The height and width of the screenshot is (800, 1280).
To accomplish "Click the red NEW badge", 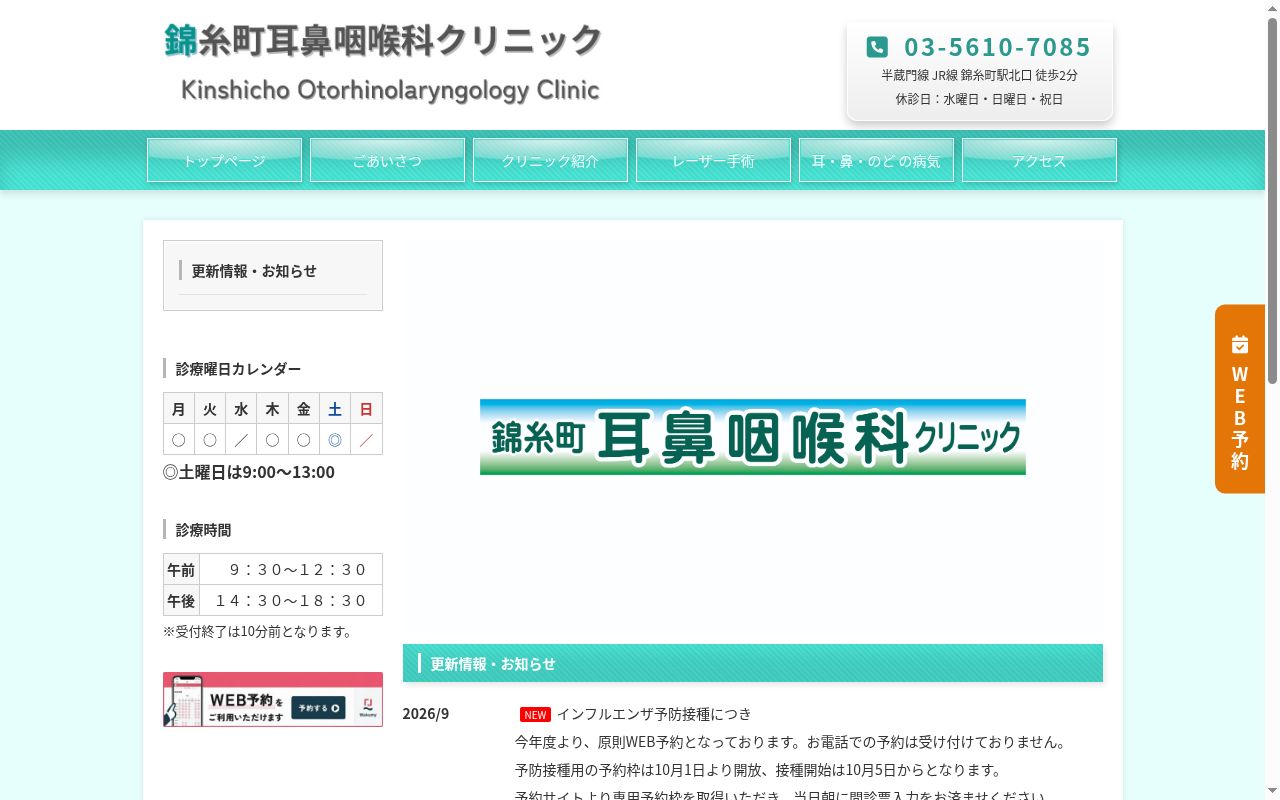I will tap(535, 714).
